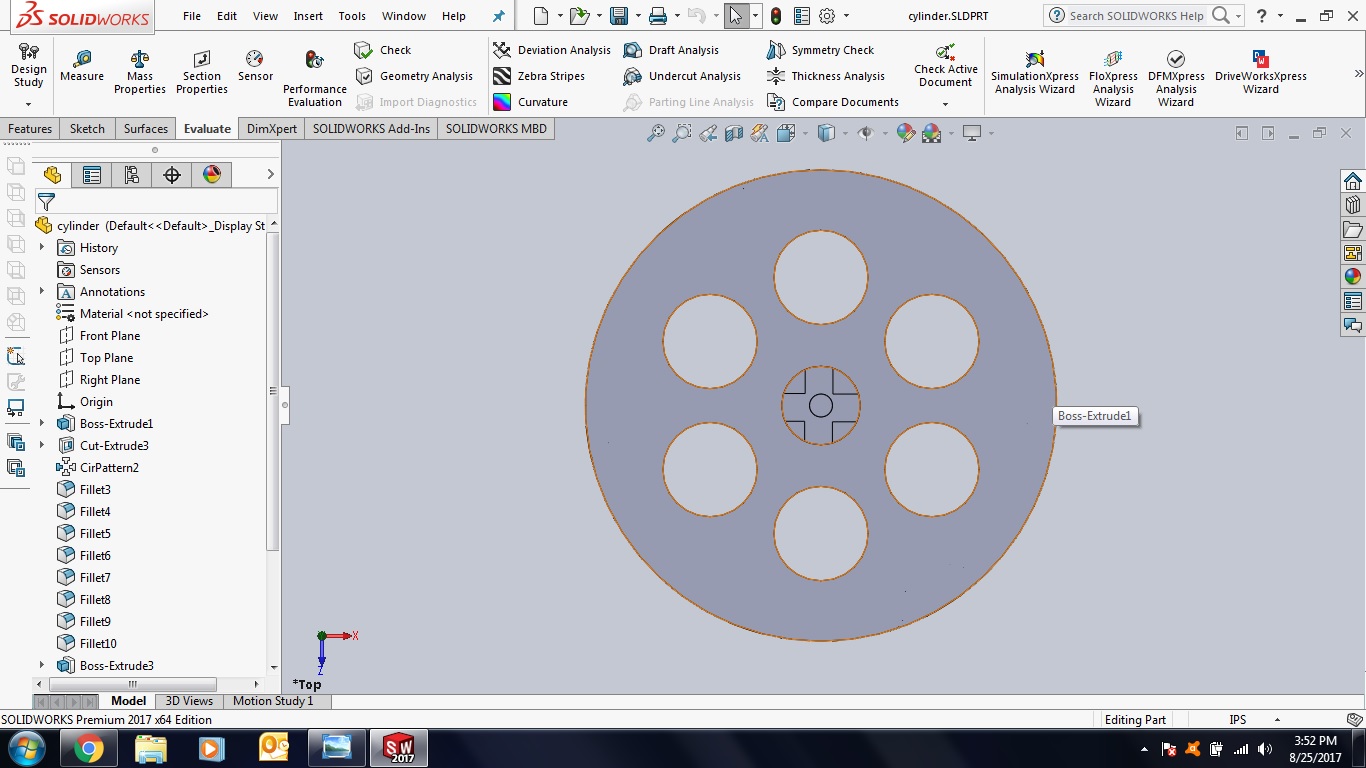Viewport: 1366px width, 768px height.
Task: Launch SimulationXpress Analysis Wizard
Action: pos(1035,72)
